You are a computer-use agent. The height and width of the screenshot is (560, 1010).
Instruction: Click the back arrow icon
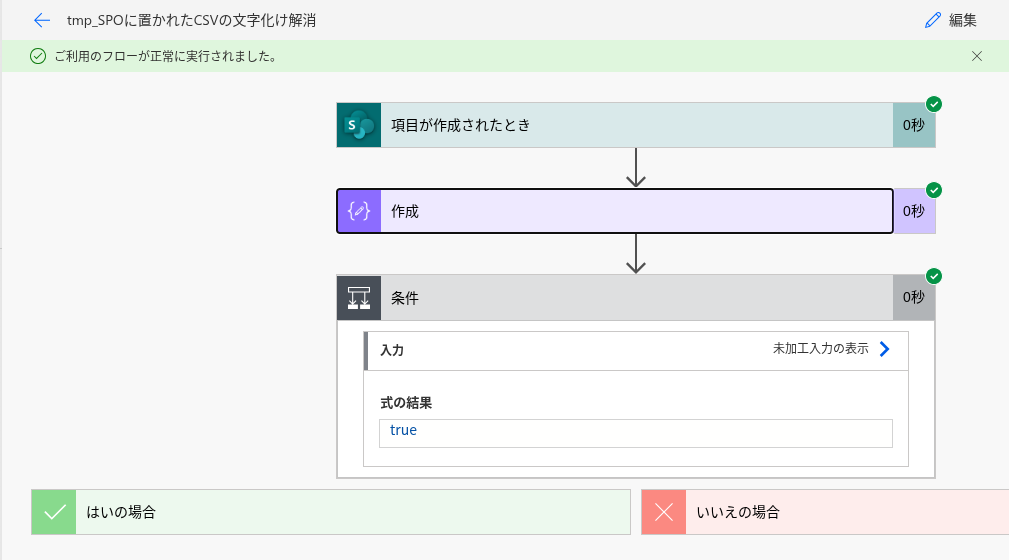41,20
